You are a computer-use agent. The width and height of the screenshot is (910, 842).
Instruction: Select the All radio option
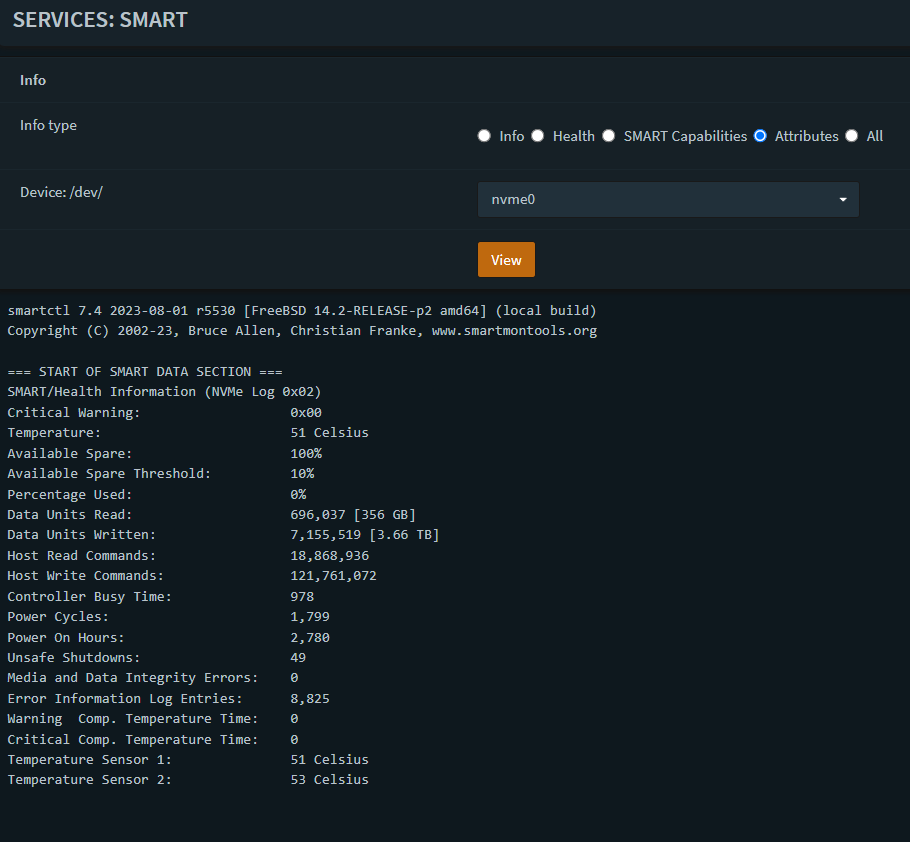851,136
